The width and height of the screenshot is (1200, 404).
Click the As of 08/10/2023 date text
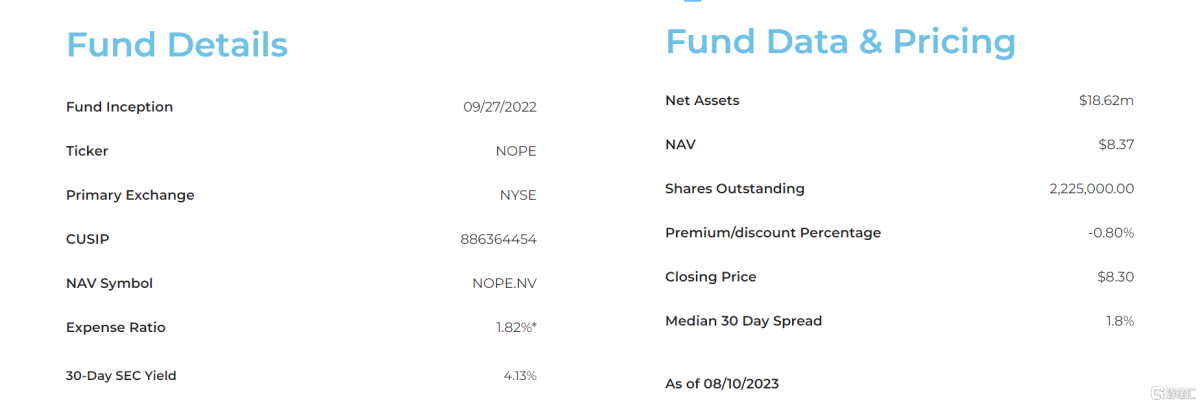tap(722, 384)
